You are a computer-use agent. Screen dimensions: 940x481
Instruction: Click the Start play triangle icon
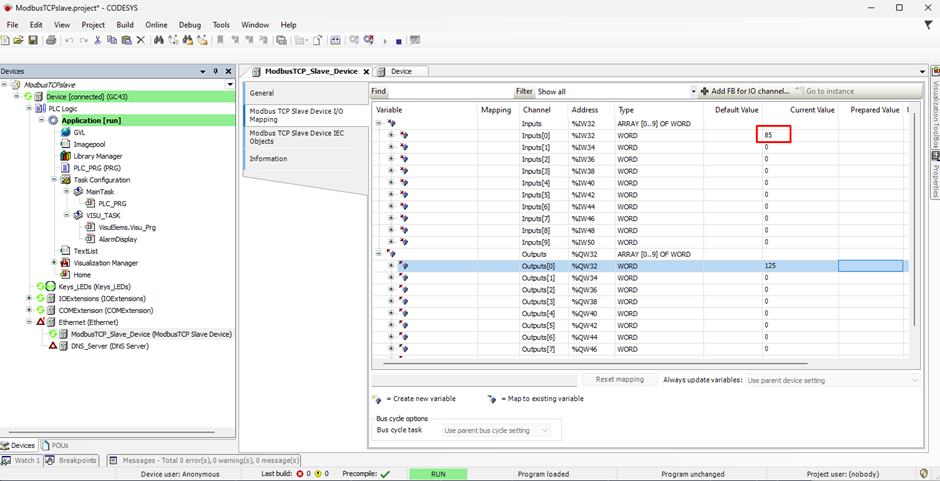pyautogui.click(x=385, y=41)
